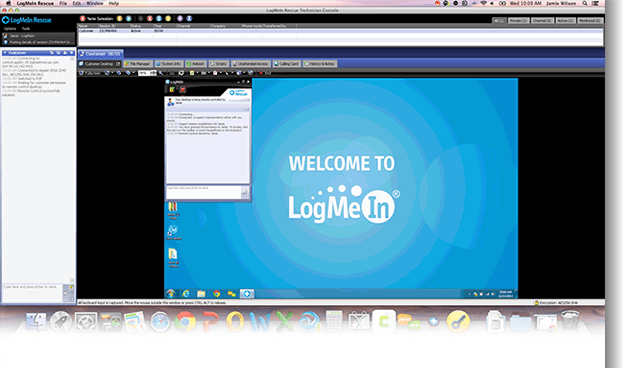Open the Edit menu in the menu bar
This screenshot has width=630, height=368.
tap(77, 3)
